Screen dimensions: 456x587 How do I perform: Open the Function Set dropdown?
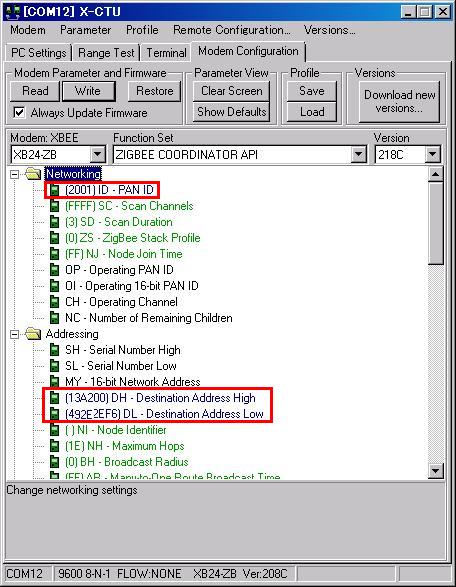click(359, 154)
